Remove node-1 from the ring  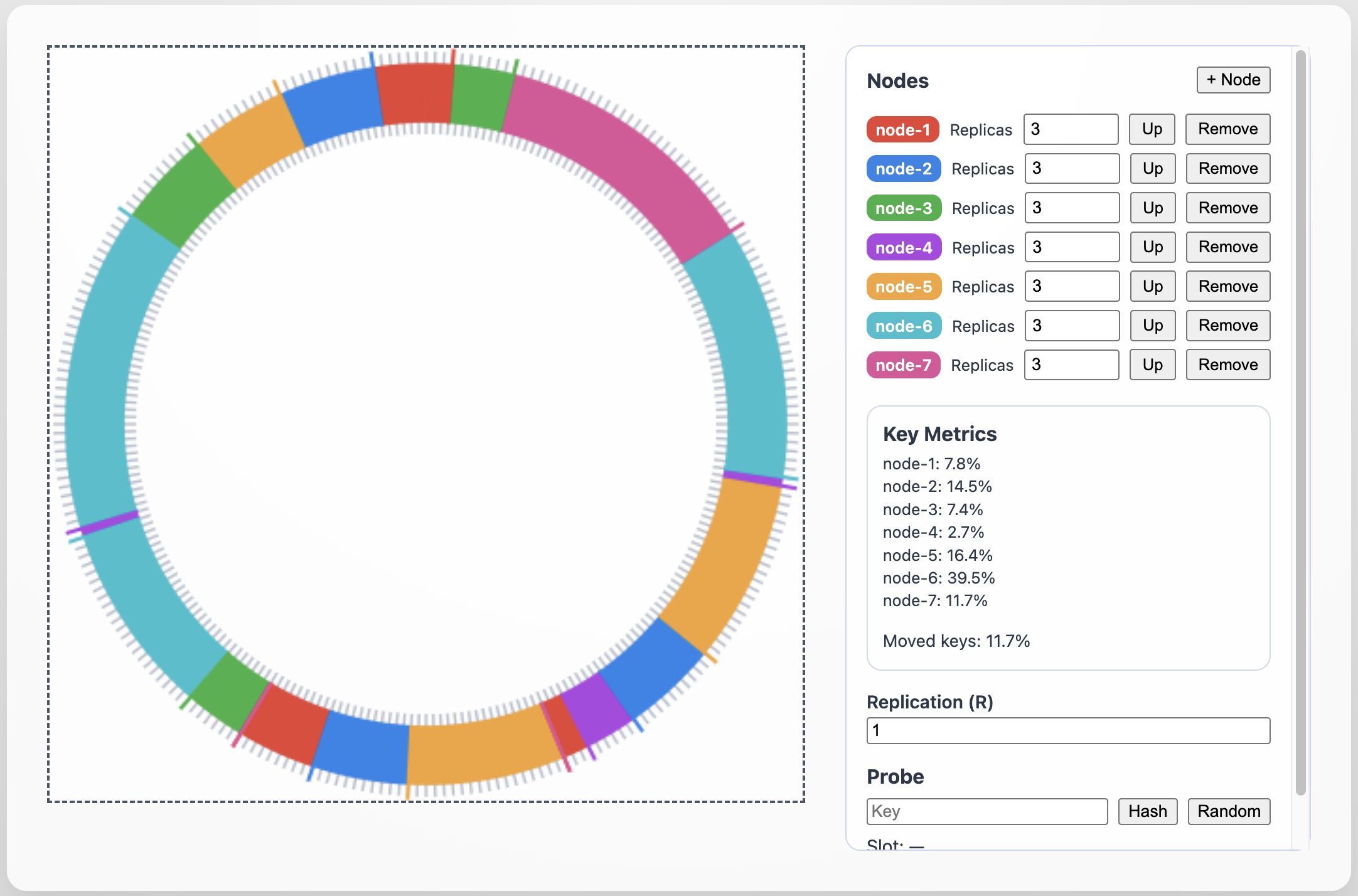tap(1227, 129)
